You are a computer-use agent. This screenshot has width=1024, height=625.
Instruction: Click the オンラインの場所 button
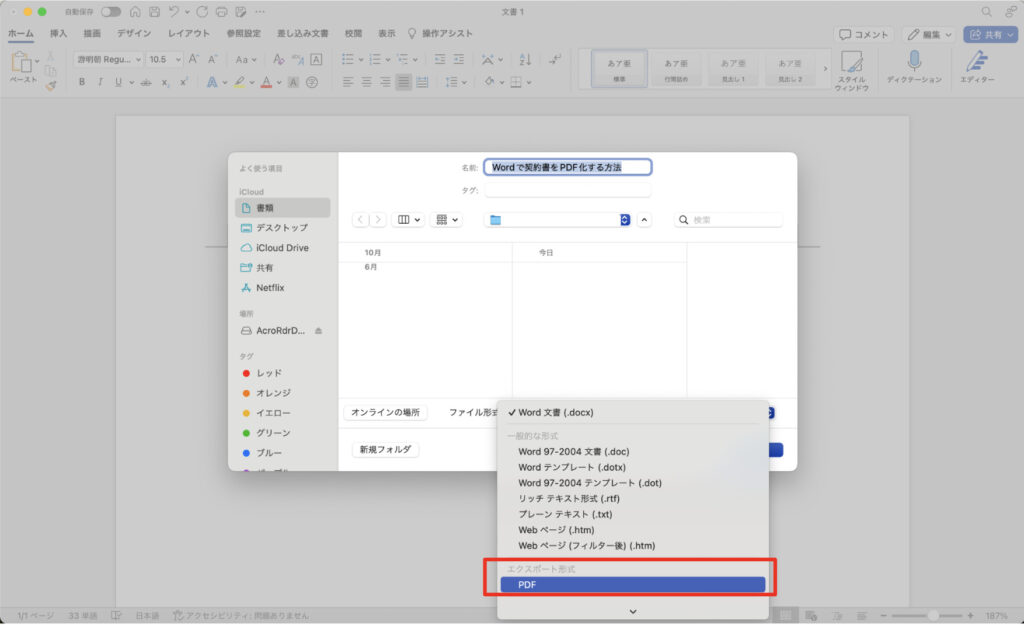pyautogui.click(x=385, y=413)
